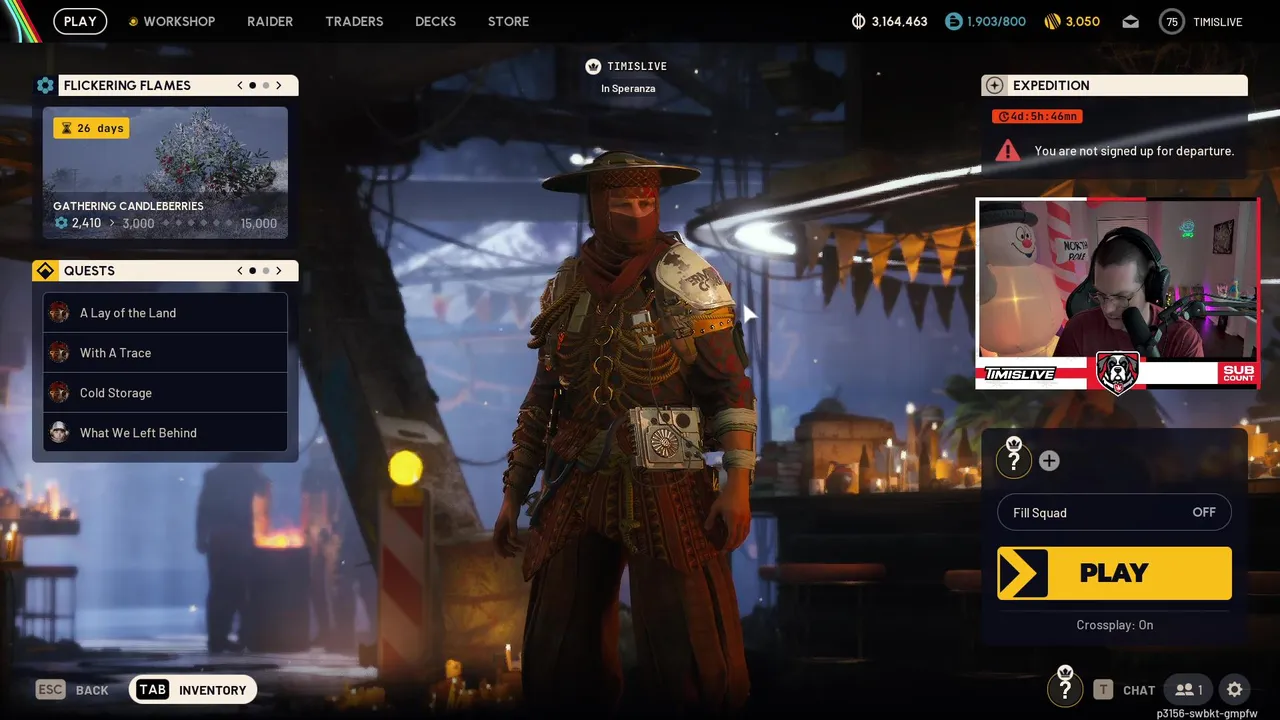Select first page dot in Flickering Flames
The image size is (1280, 720).
point(252,85)
